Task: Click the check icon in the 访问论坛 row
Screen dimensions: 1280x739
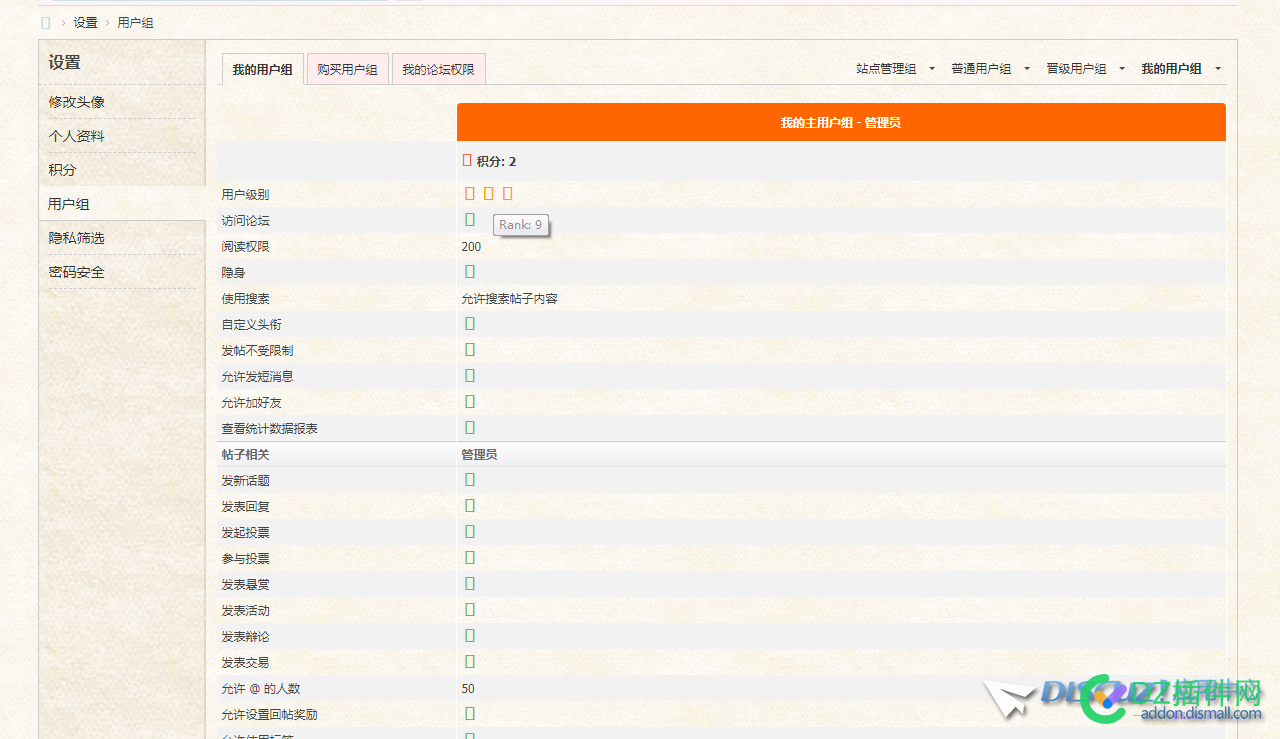Action: [470, 219]
